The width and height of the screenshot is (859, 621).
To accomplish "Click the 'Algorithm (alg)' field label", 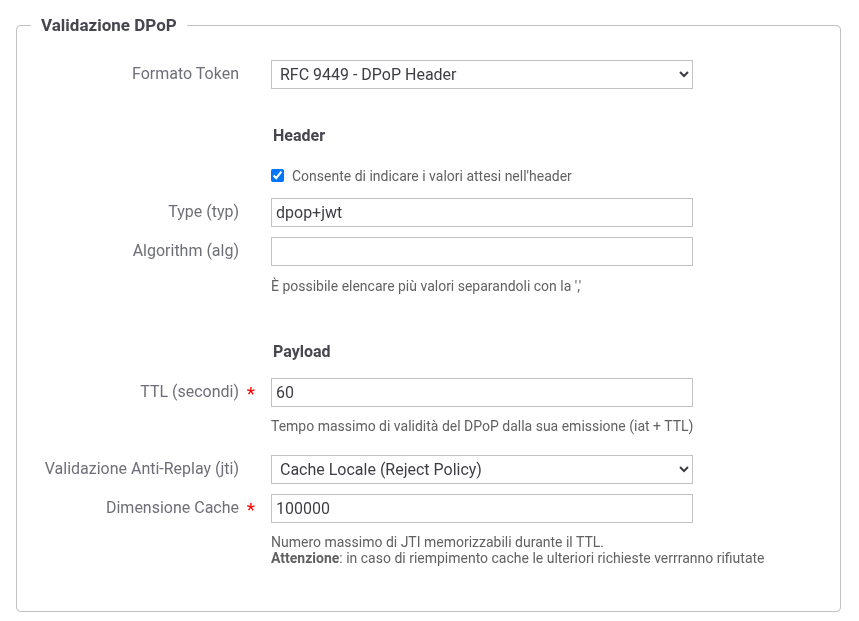I will [185, 251].
